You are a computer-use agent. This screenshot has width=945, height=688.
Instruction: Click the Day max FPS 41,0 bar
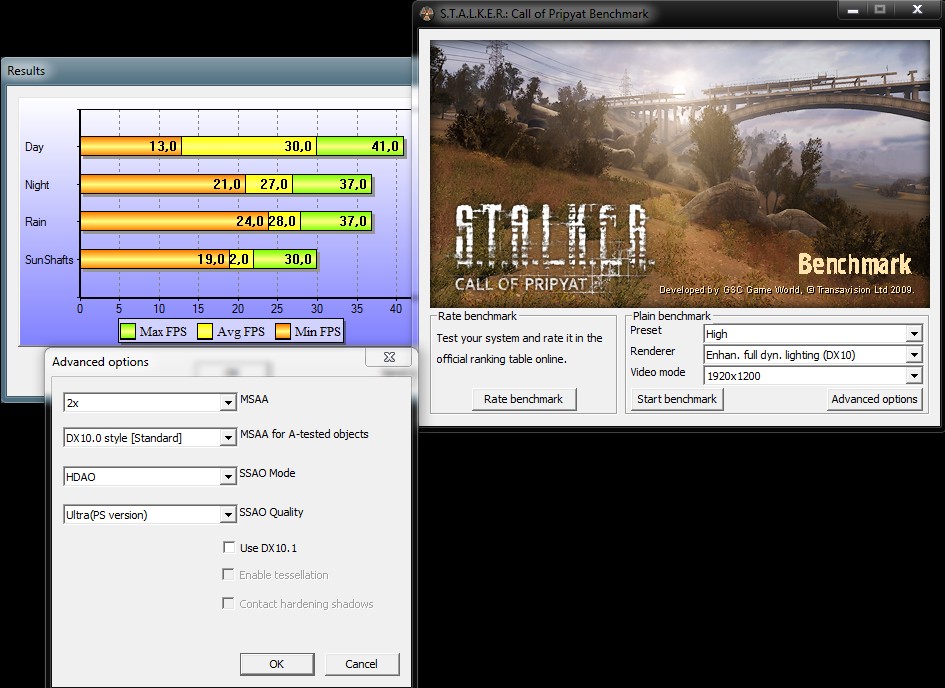(x=360, y=146)
